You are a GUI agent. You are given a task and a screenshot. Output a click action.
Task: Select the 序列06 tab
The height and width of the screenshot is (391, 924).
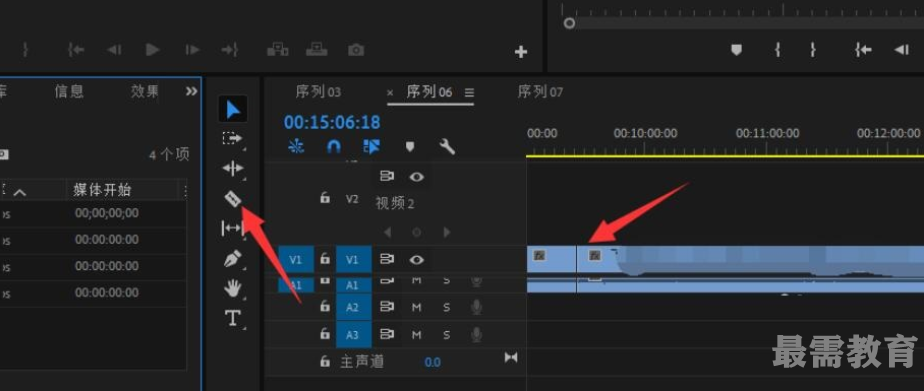point(430,92)
